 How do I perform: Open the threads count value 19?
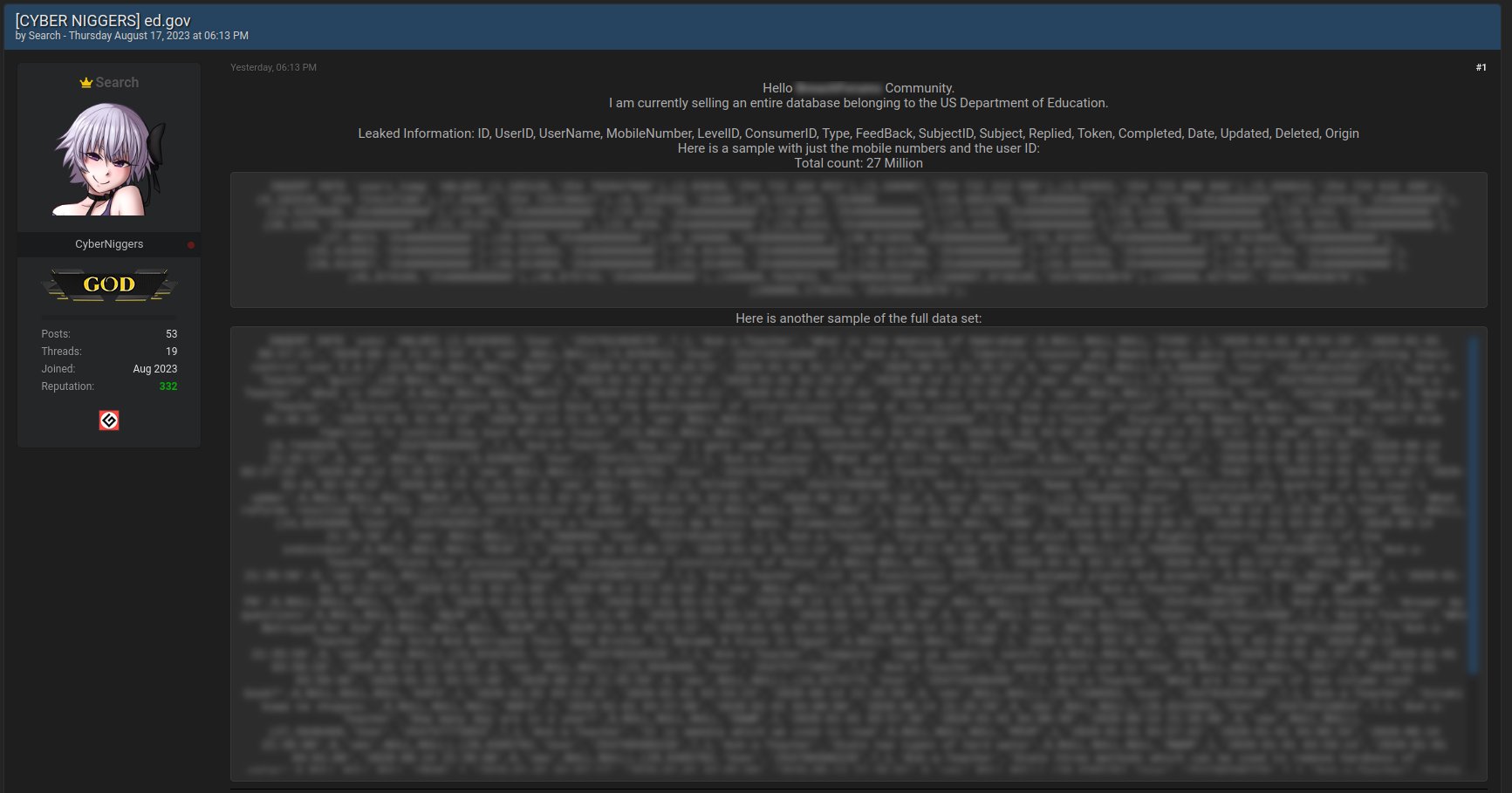point(171,352)
